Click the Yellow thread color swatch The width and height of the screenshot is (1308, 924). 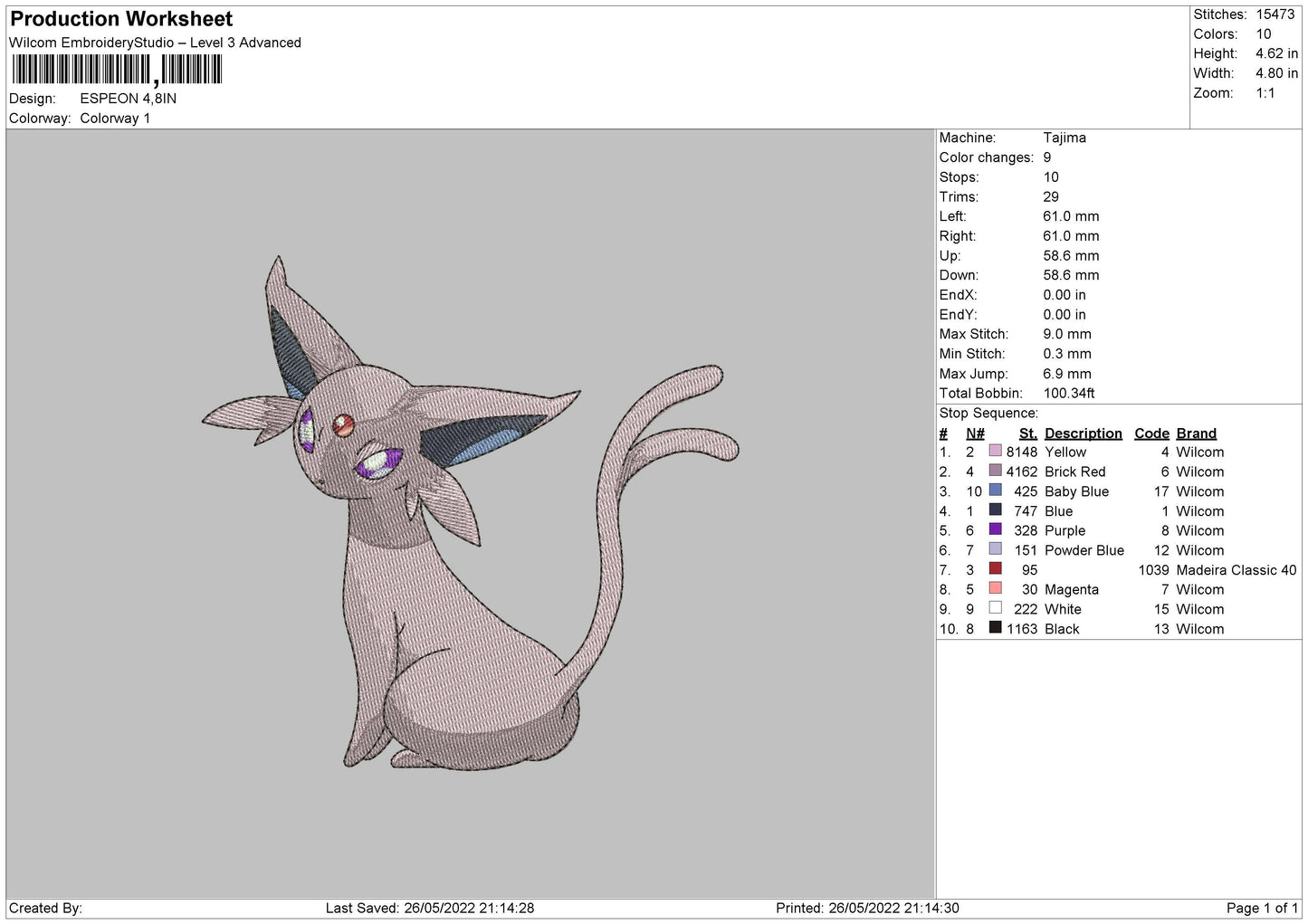coord(996,451)
